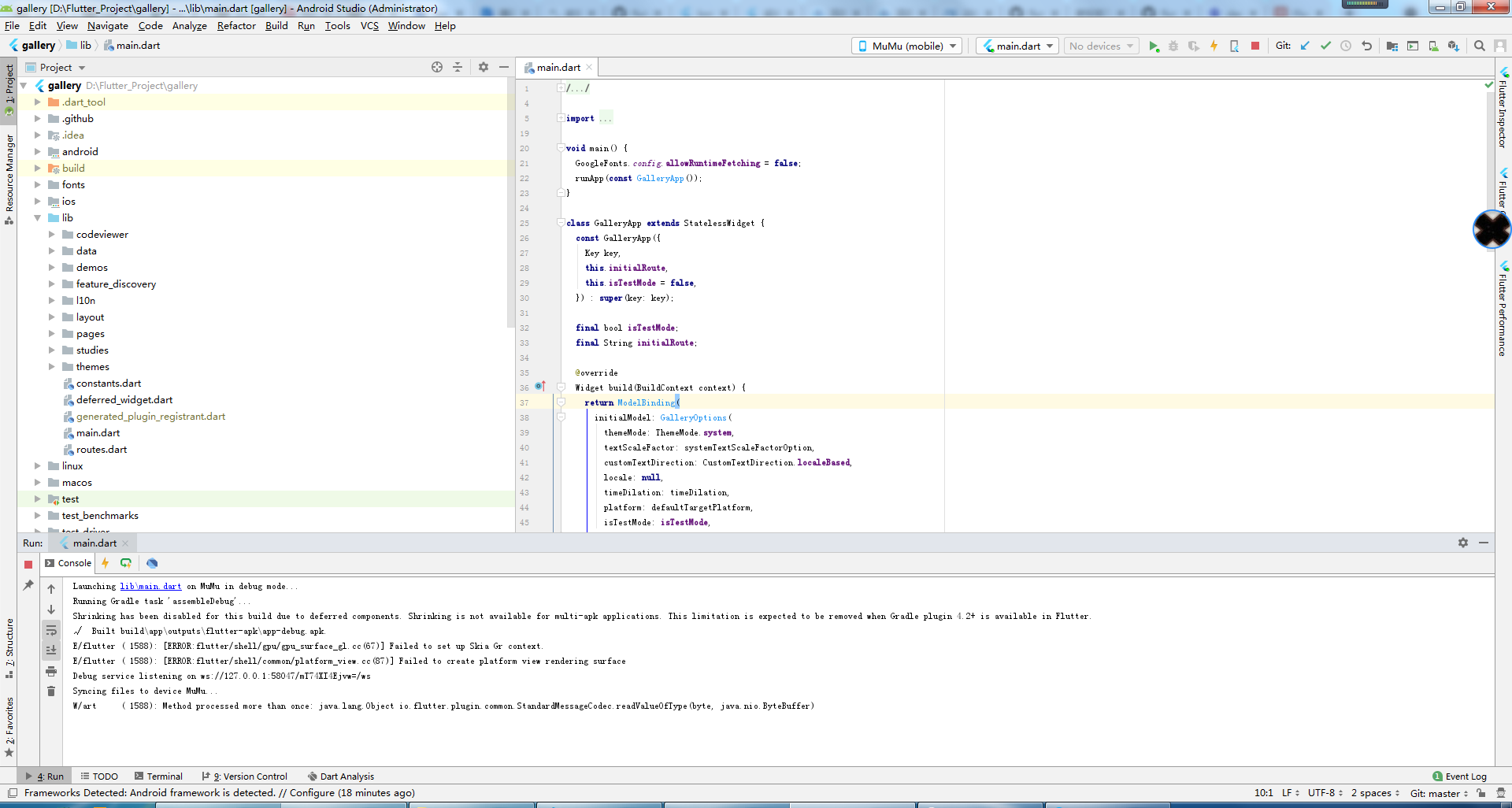The width and height of the screenshot is (1512, 808).
Task: Click the UTF-8 encoding indicator
Action: click(x=1321, y=793)
